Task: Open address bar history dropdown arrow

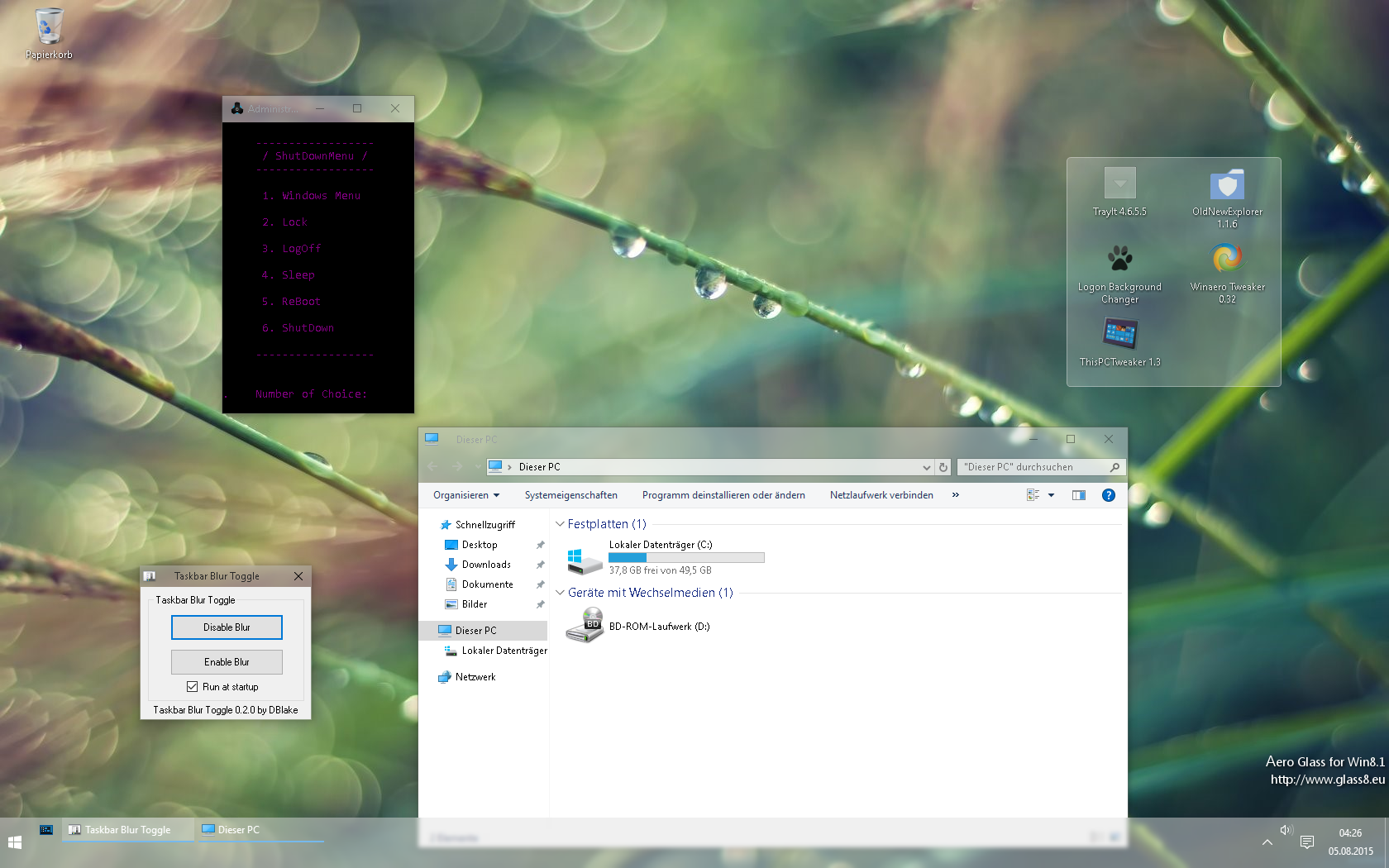Action: [x=926, y=467]
